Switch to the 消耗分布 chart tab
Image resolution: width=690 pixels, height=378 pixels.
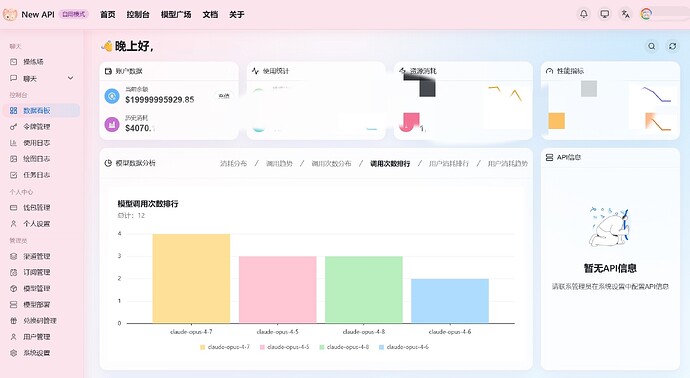tap(233, 164)
